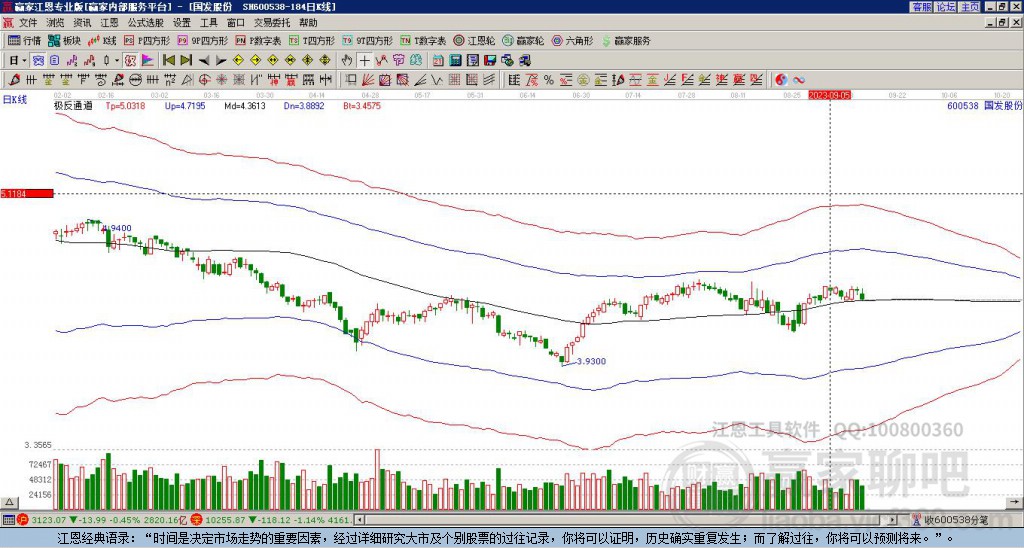Click the 极反通道 indicator label

(73, 105)
